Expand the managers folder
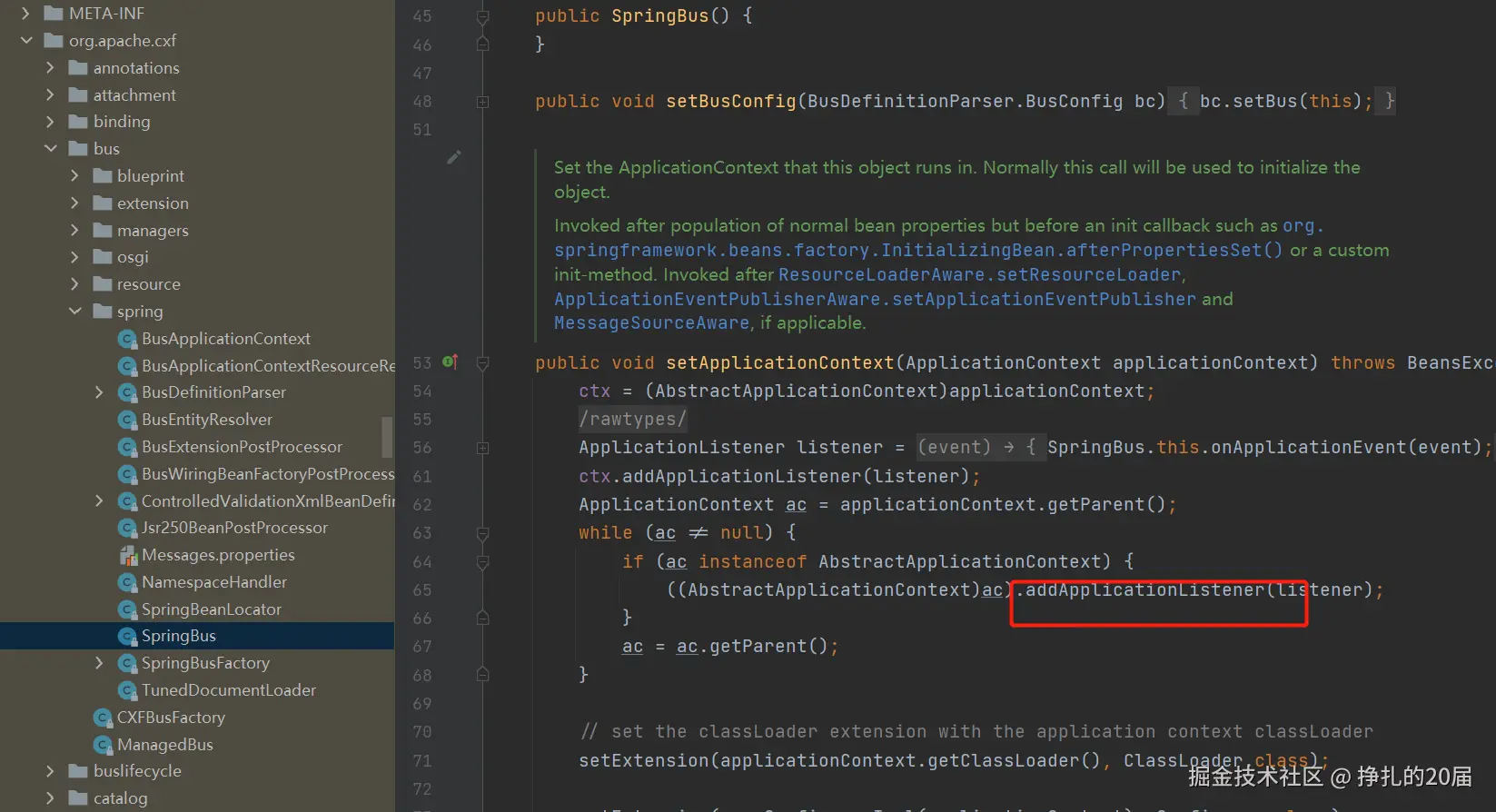Screen dimensions: 1496x812 pyautogui.click(x=74, y=231)
